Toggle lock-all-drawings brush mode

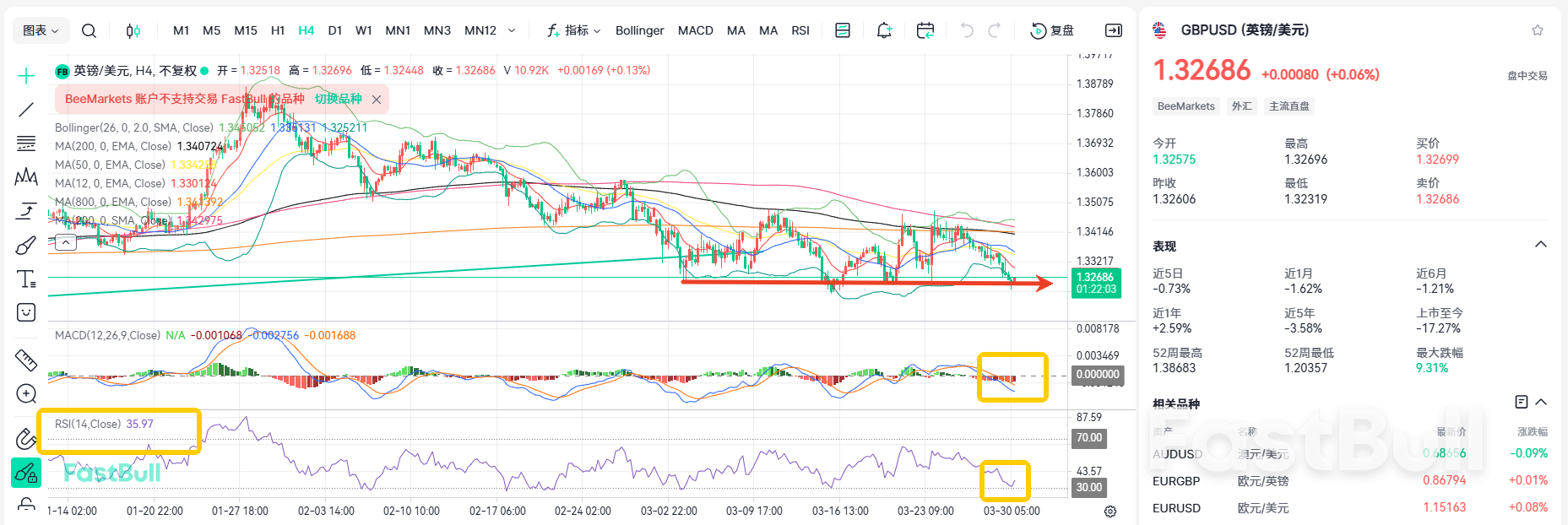pyautogui.click(x=26, y=473)
